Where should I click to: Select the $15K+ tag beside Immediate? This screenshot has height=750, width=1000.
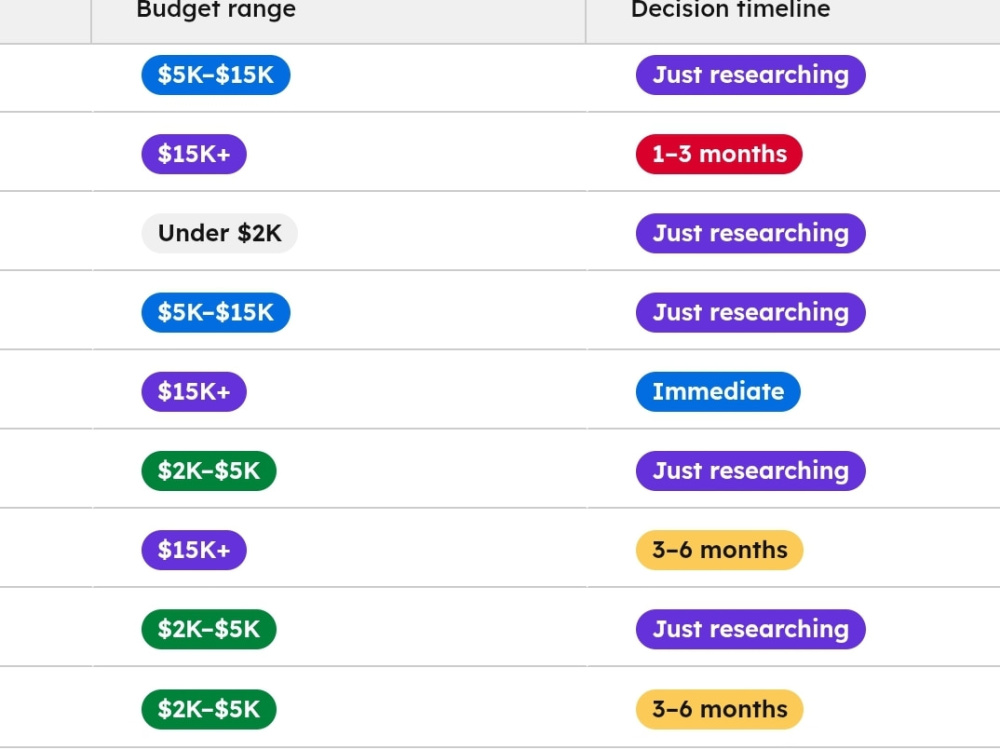click(194, 392)
